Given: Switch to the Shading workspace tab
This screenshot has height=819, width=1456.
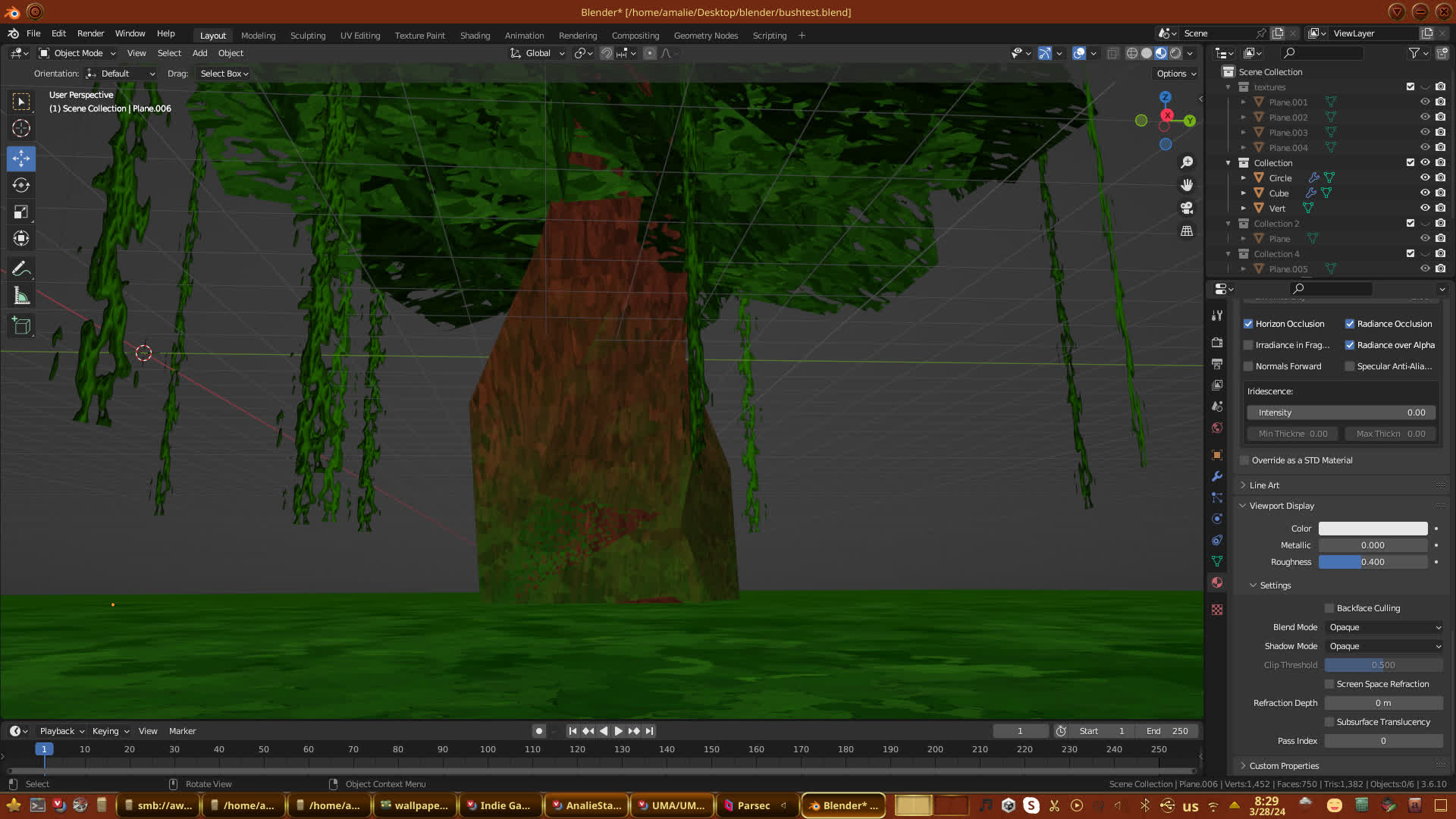Looking at the screenshot, I should (475, 36).
